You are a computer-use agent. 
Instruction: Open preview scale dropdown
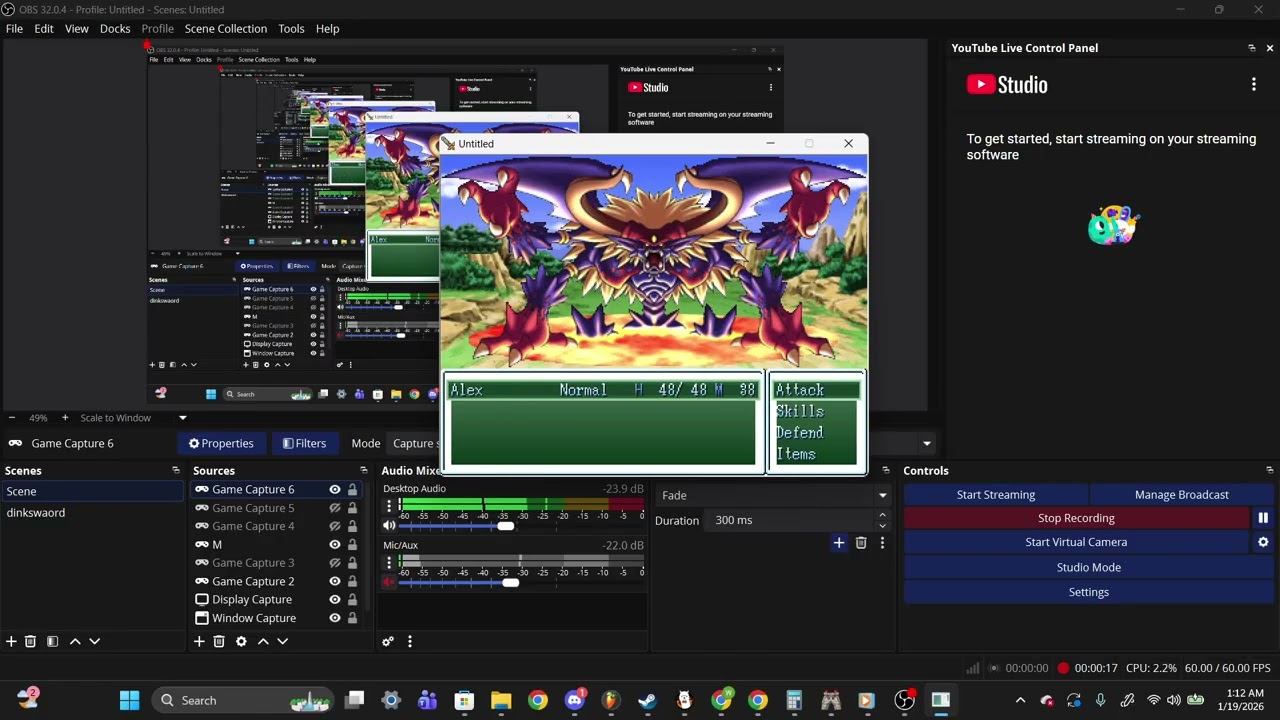182,417
